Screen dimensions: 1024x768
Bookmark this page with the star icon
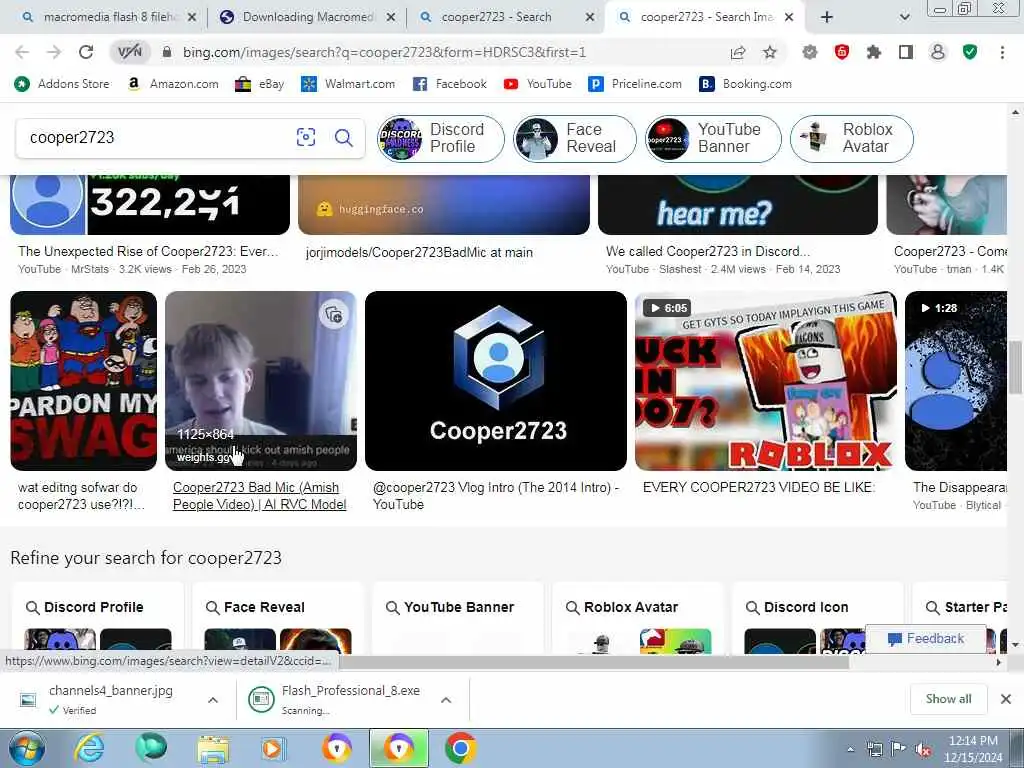pos(770,52)
